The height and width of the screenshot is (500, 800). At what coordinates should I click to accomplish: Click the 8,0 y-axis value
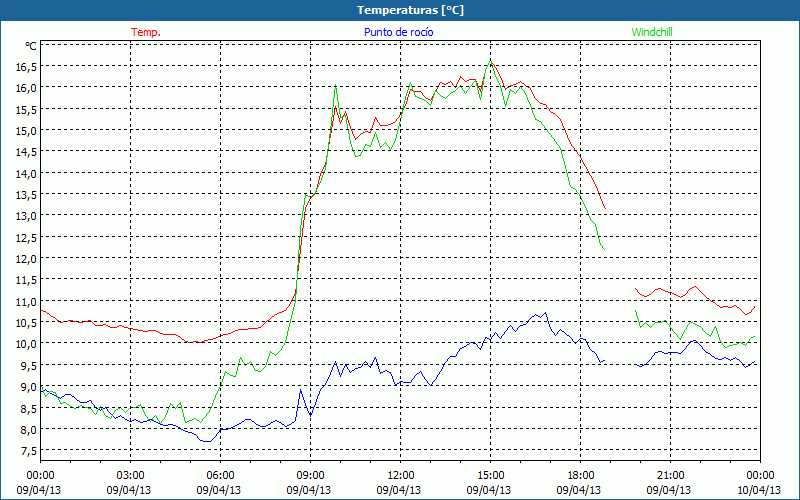[x=30, y=429]
